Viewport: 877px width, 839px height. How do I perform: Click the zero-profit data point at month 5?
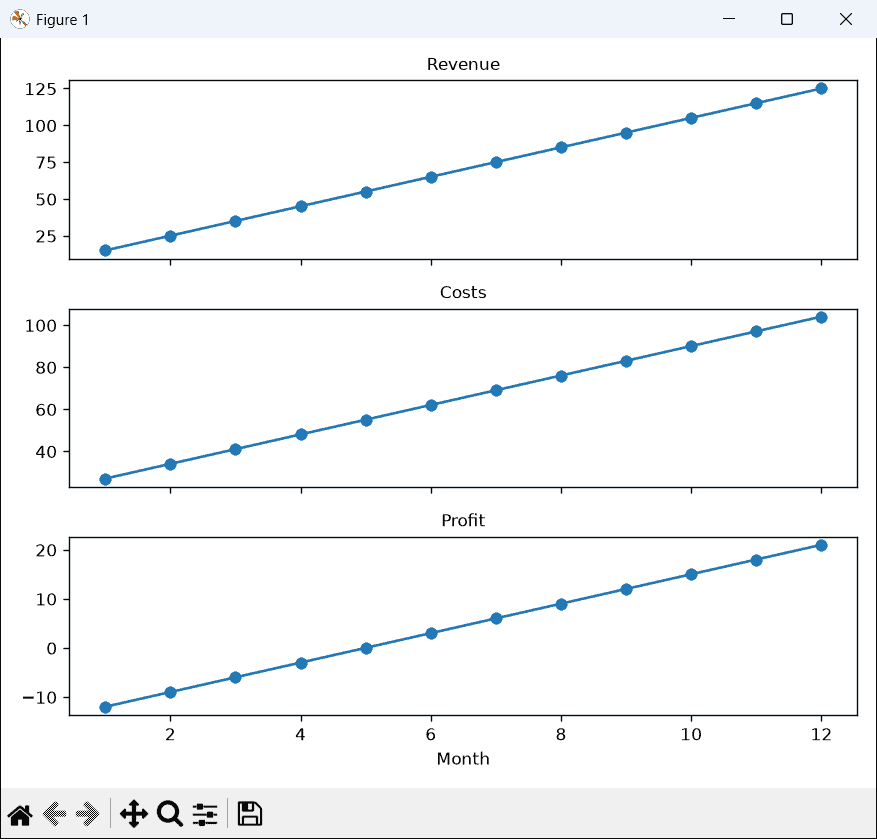coord(366,648)
